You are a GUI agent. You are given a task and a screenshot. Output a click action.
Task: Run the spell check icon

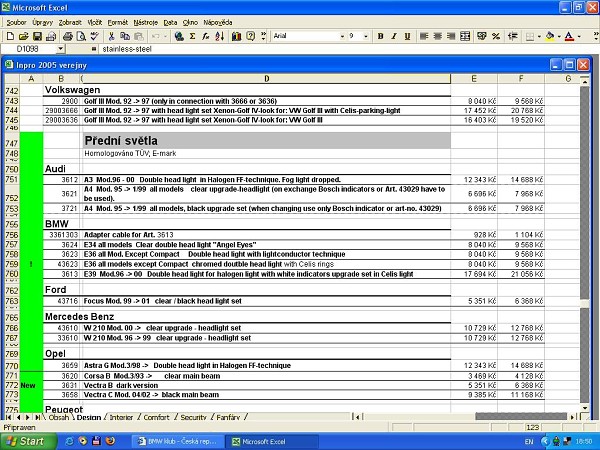(x=95, y=36)
